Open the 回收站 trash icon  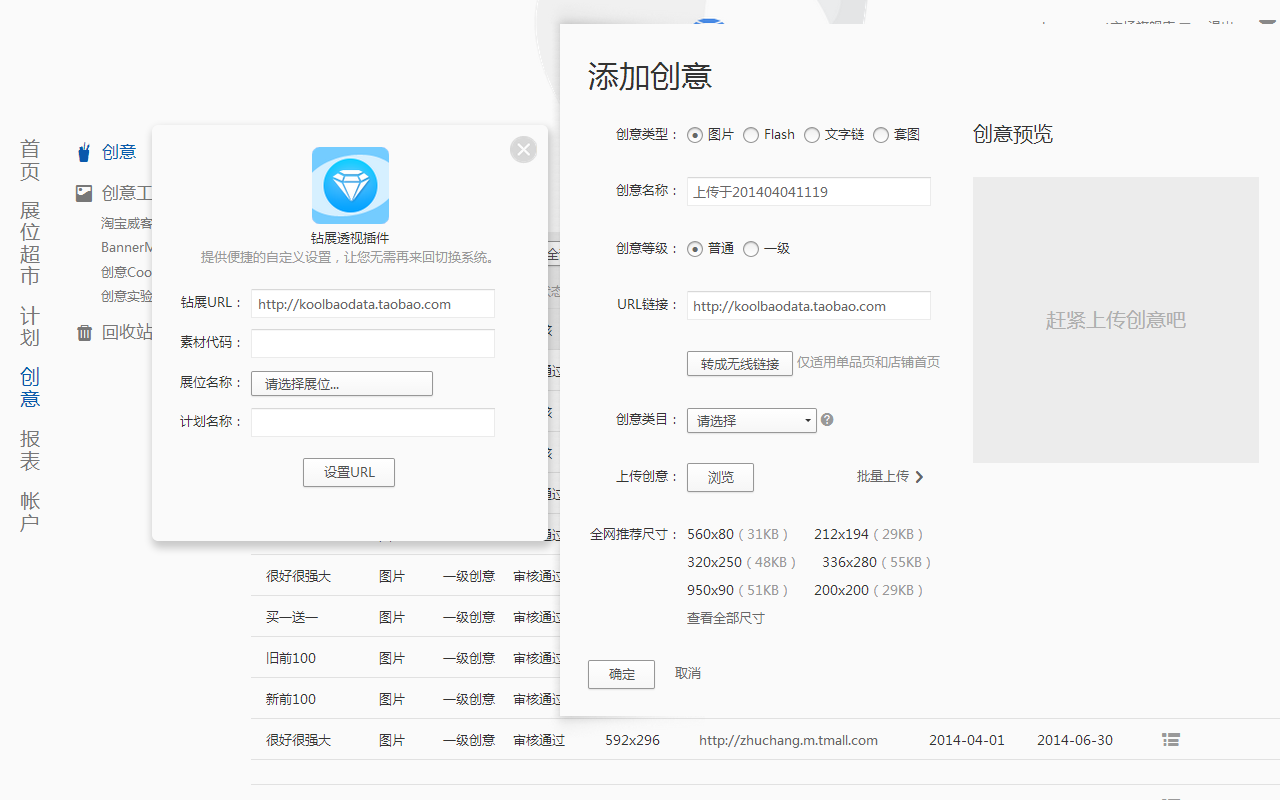[85, 332]
